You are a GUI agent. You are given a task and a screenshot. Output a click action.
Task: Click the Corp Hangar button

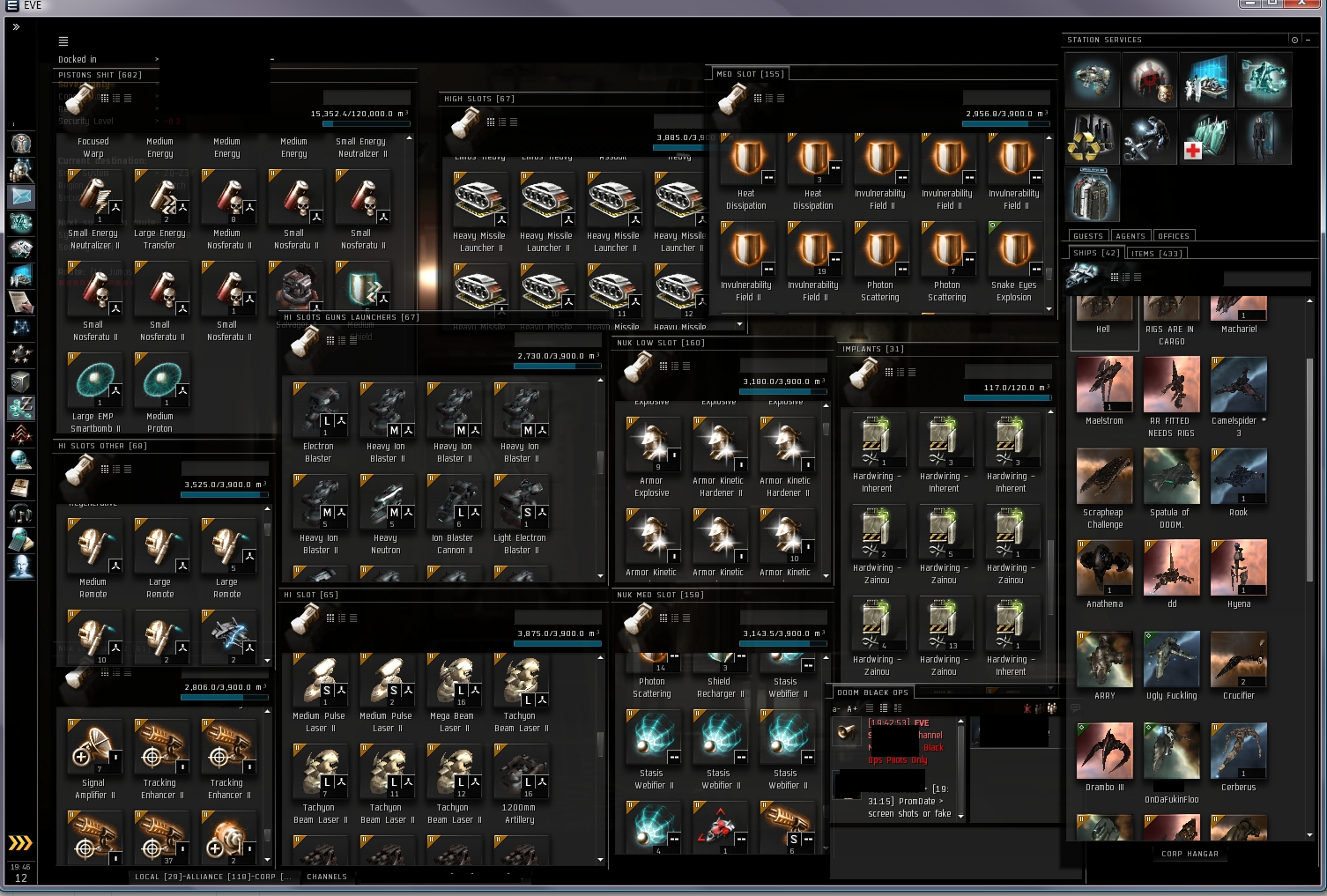point(1190,854)
